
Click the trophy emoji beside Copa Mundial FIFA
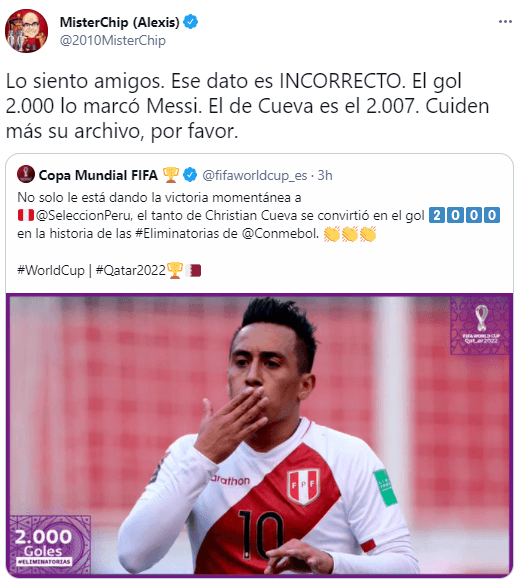tap(171, 175)
